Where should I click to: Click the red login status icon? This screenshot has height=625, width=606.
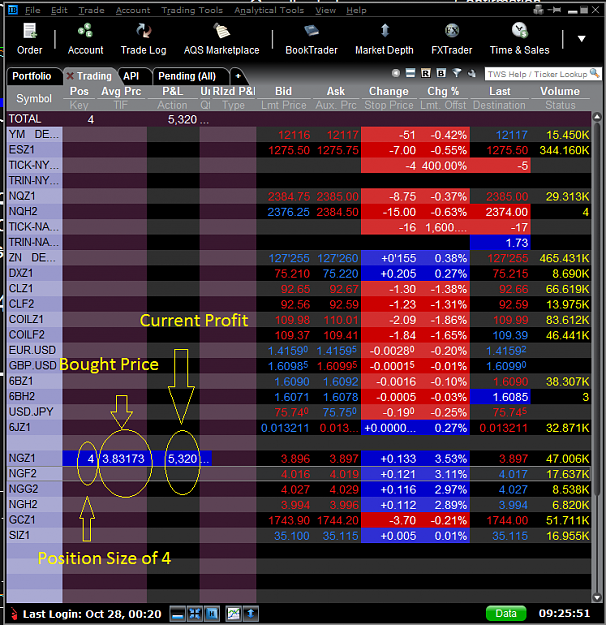point(14,614)
